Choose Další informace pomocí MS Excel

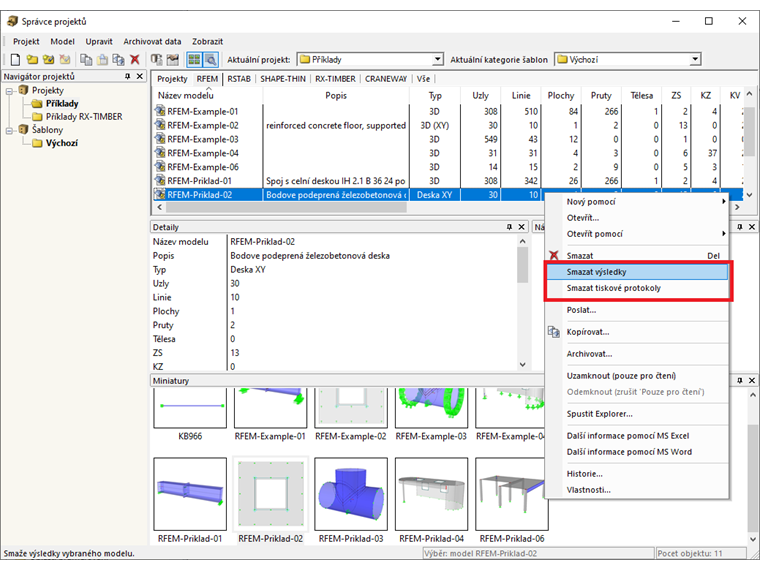(637, 436)
